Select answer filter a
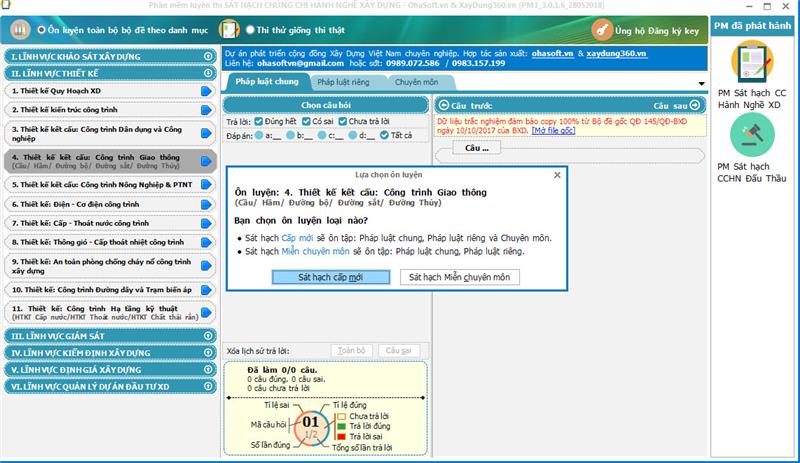The image size is (800, 463). [x=259, y=135]
